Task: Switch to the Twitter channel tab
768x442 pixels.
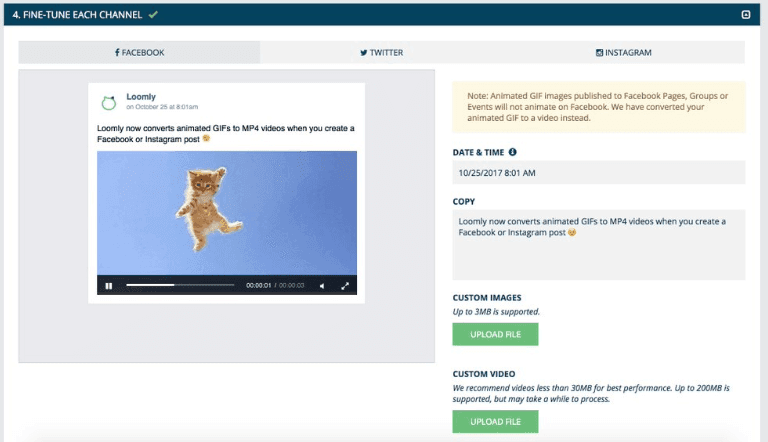Action: pyautogui.click(x=381, y=52)
